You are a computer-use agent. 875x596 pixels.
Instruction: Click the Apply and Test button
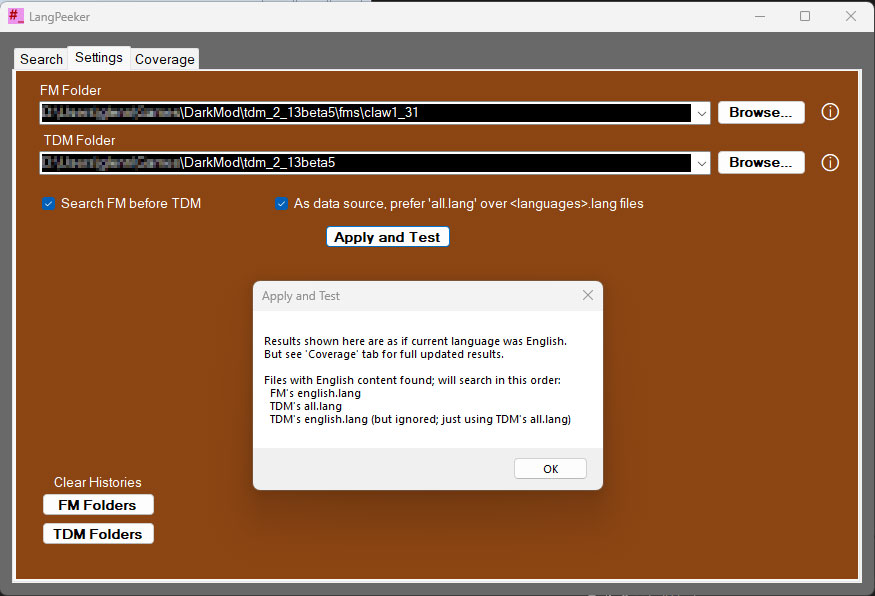click(x=387, y=237)
